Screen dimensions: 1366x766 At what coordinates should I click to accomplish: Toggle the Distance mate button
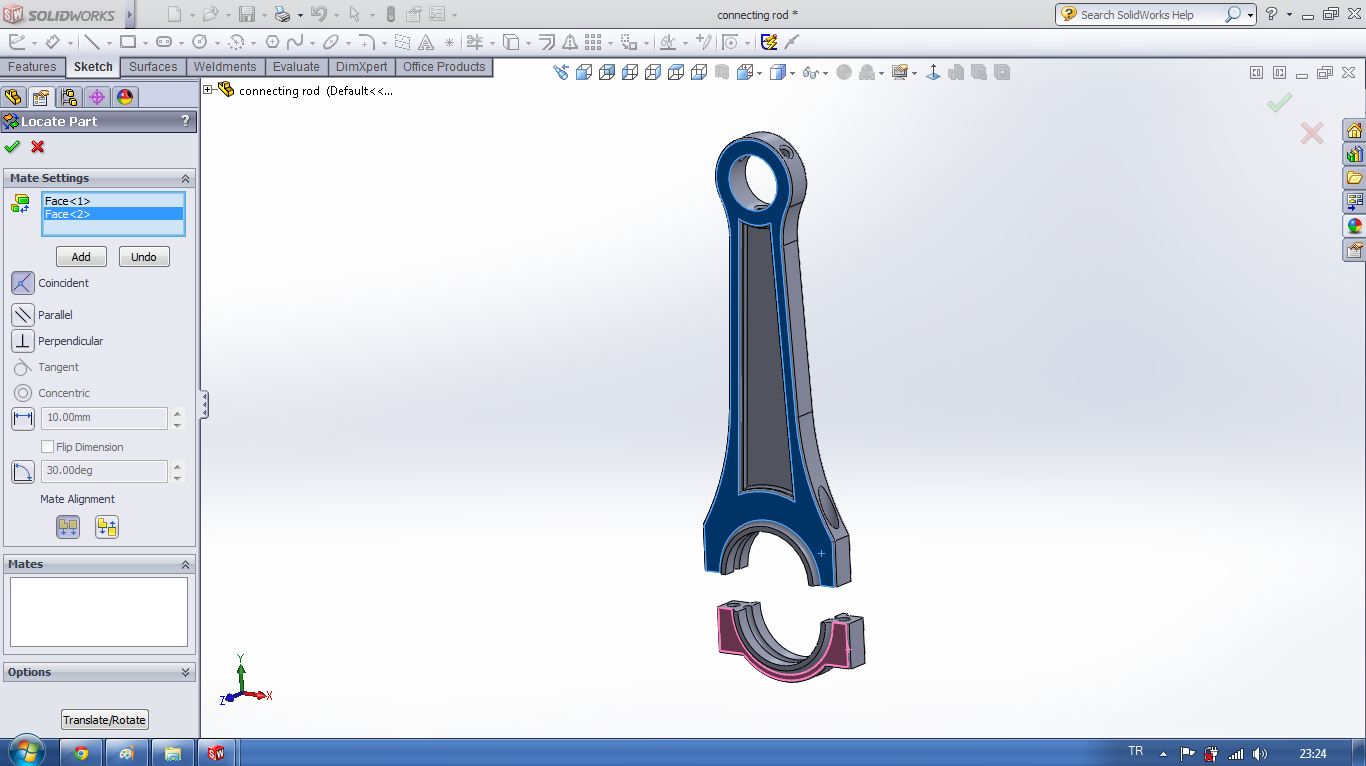click(22, 418)
